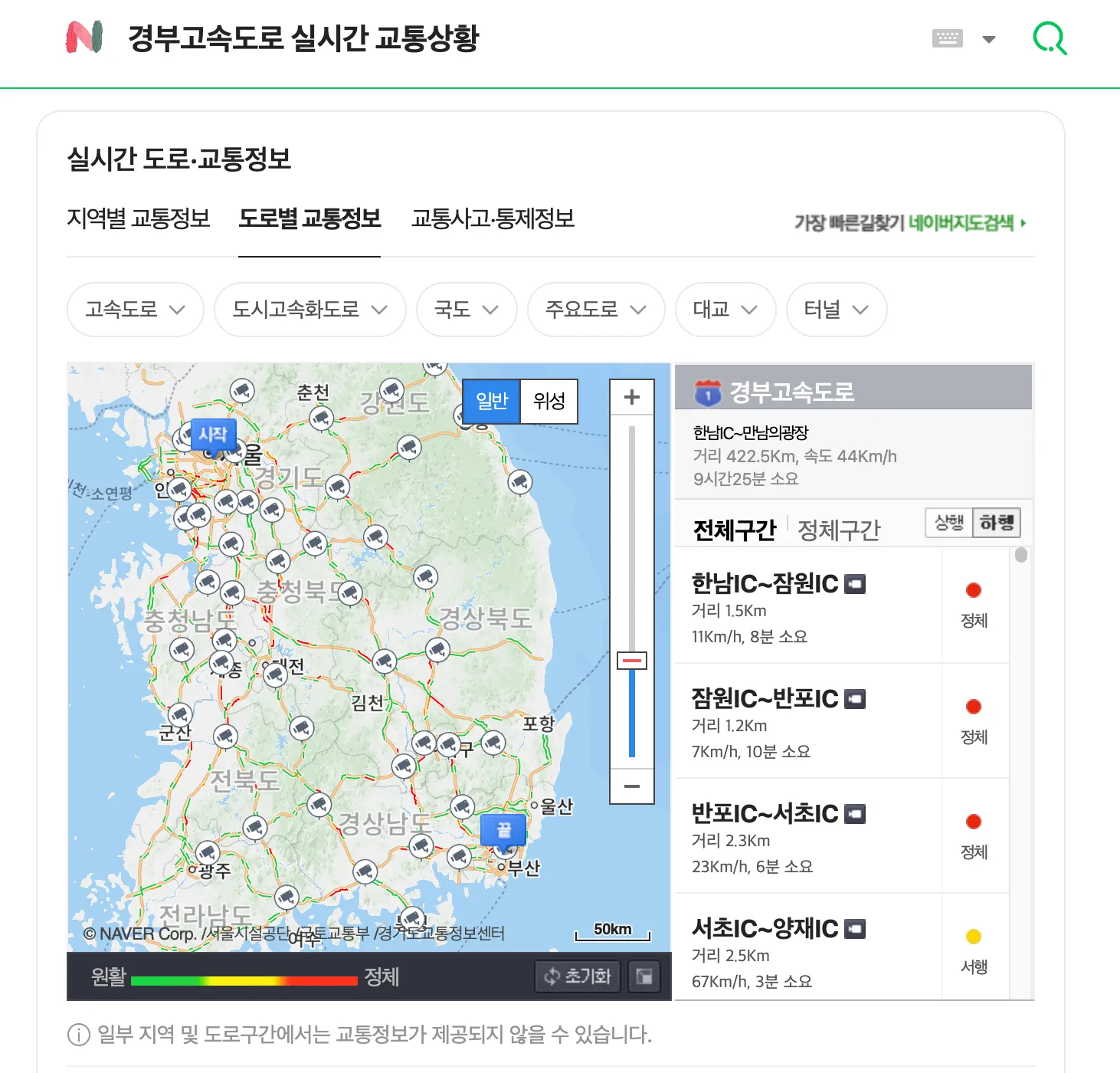Image resolution: width=1120 pixels, height=1073 pixels.
Task: Open the CCTV view for 한남IC~잠원IC
Action: pos(856,583)
